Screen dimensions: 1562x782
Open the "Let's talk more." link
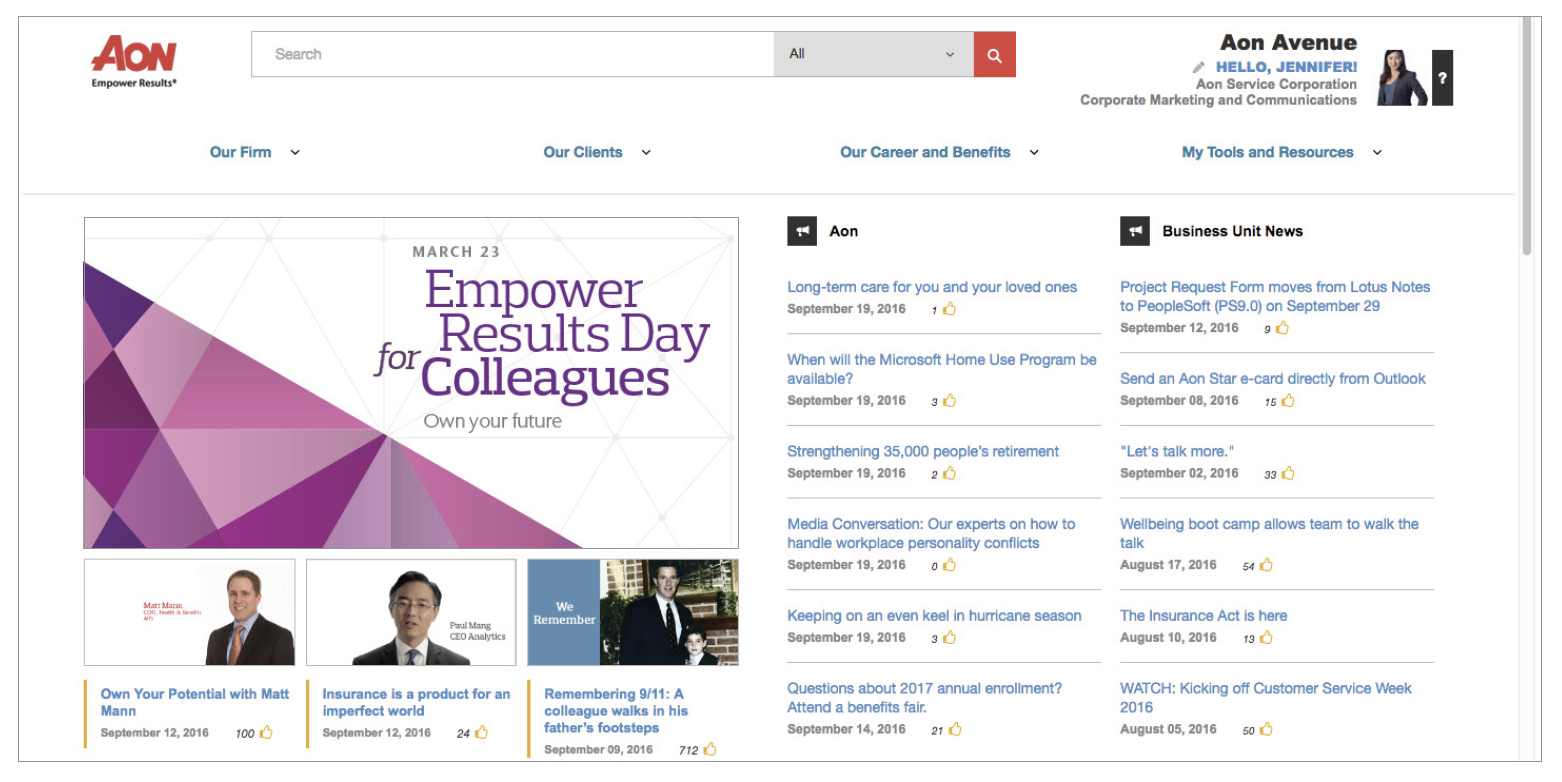[x=1177, y=451]
